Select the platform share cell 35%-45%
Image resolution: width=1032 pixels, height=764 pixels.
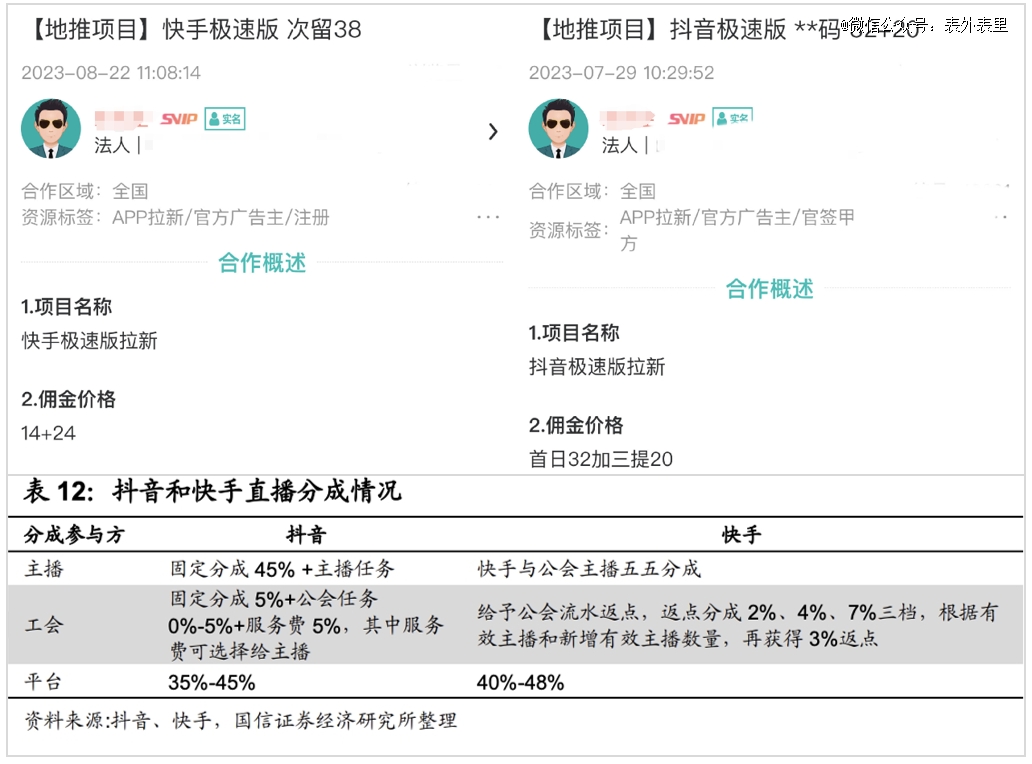tap(211, 682)
